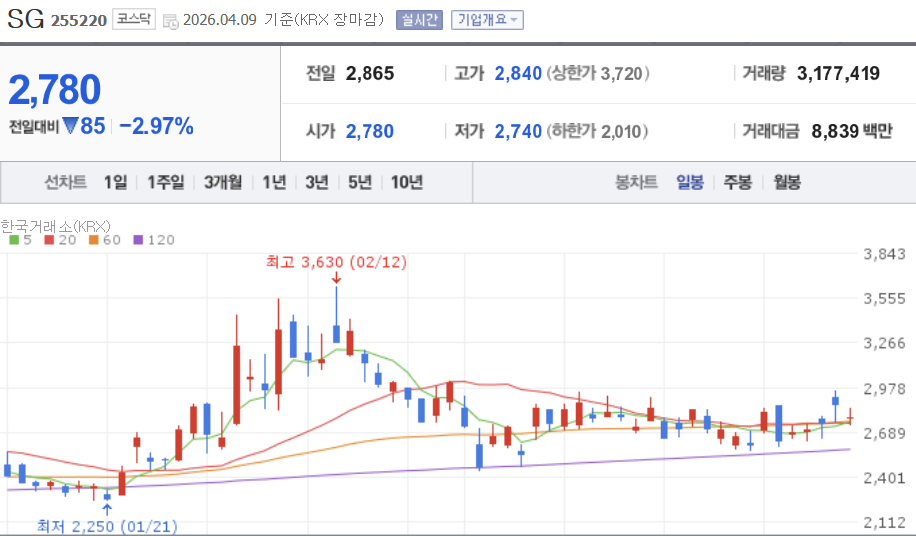Click the 3,843 price axis label
This screenshot has height=536, width=916.
click(884, 254)
